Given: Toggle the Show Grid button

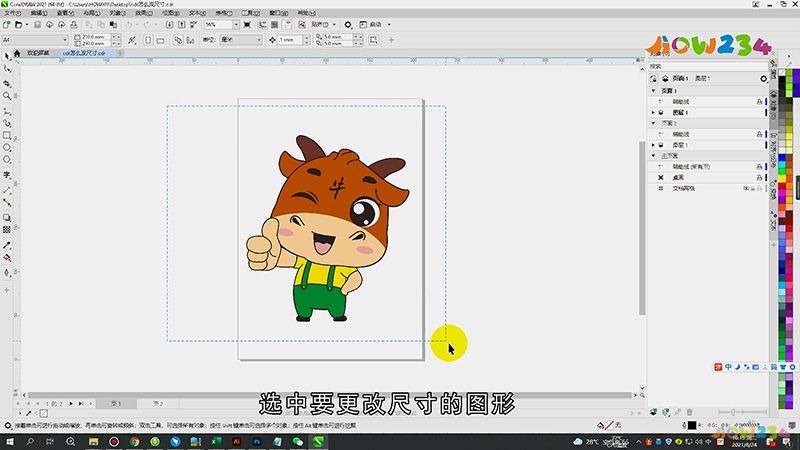Looking at the screenshot, I should (x=275, y=24).
